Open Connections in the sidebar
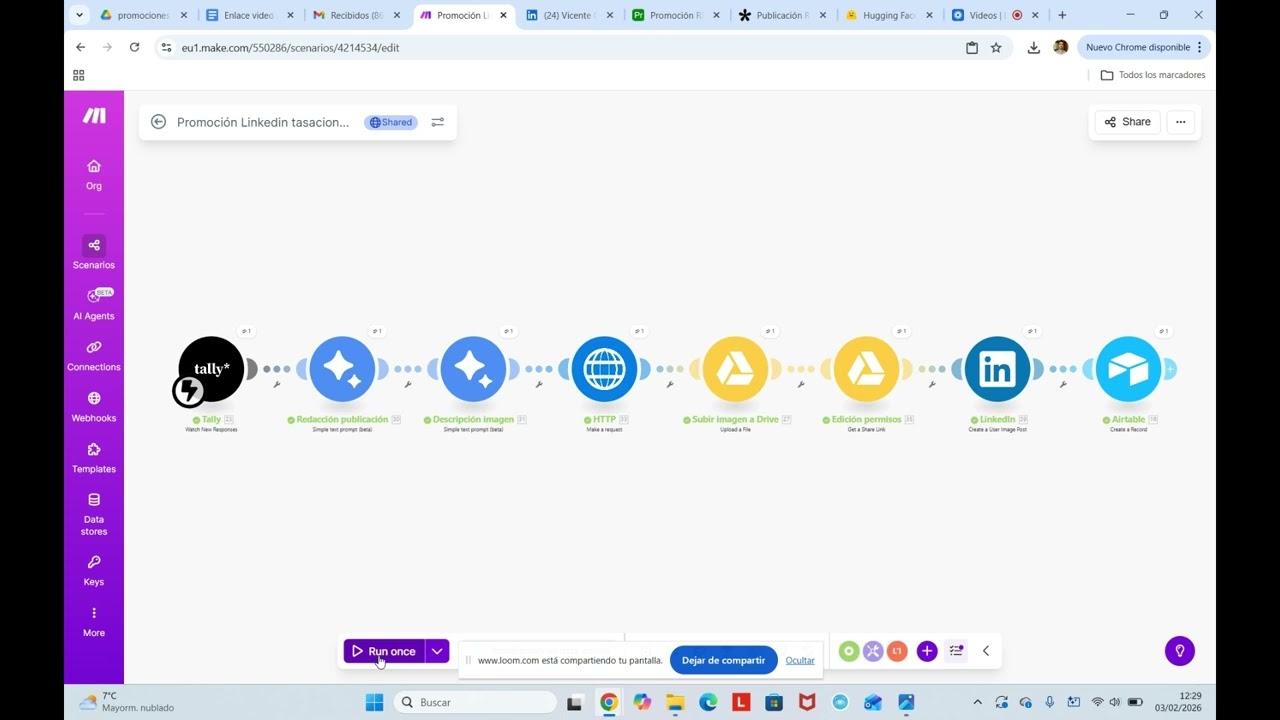The width and height of the screenshot is (1280, 720). pos(94,355)
